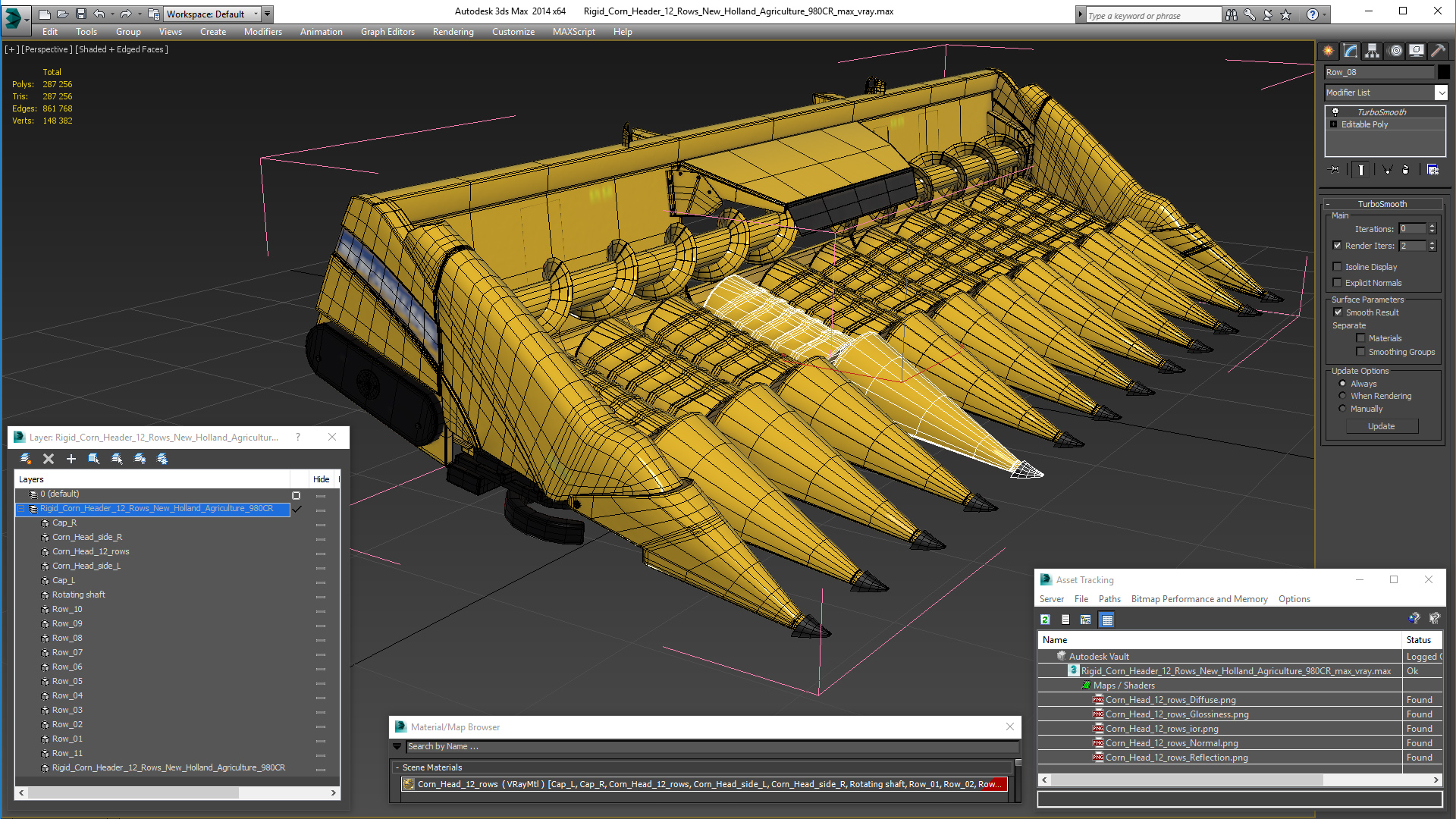Open the Graph Editors menu
Image resolution: width=1456 pixels, height=819 pixels.
(388, 32)
